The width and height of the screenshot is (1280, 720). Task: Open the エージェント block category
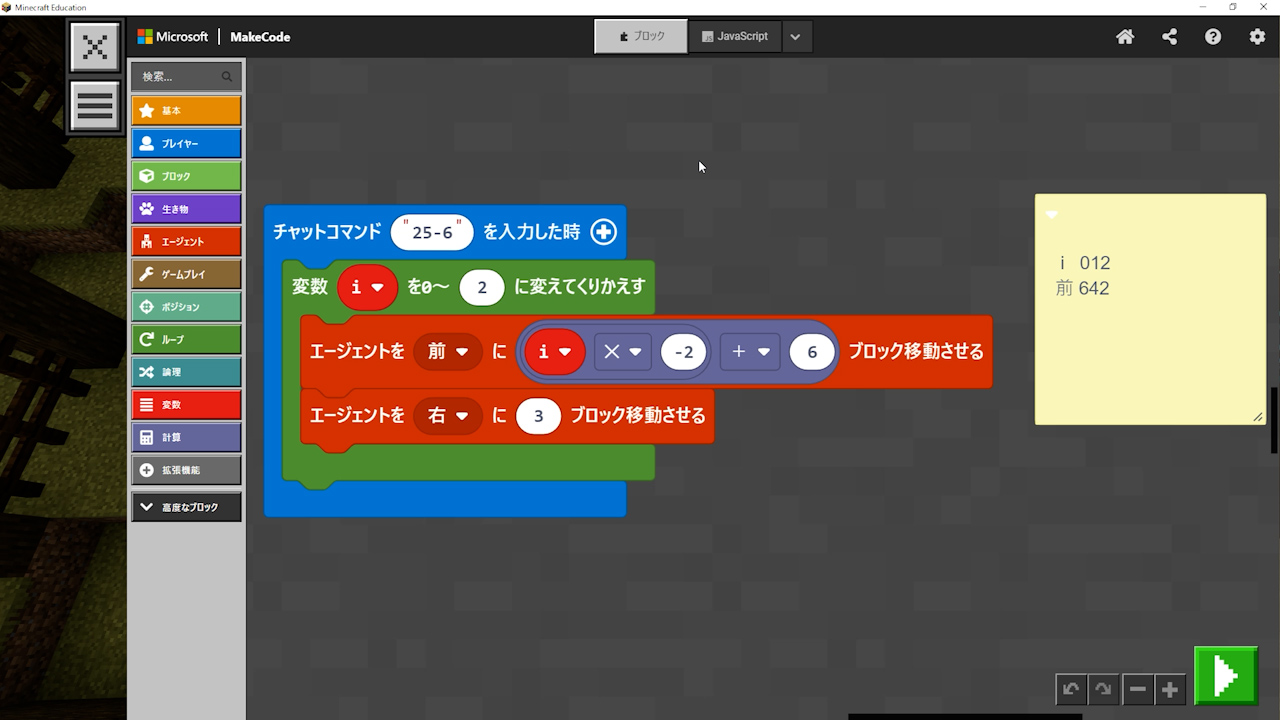point(186,242)
